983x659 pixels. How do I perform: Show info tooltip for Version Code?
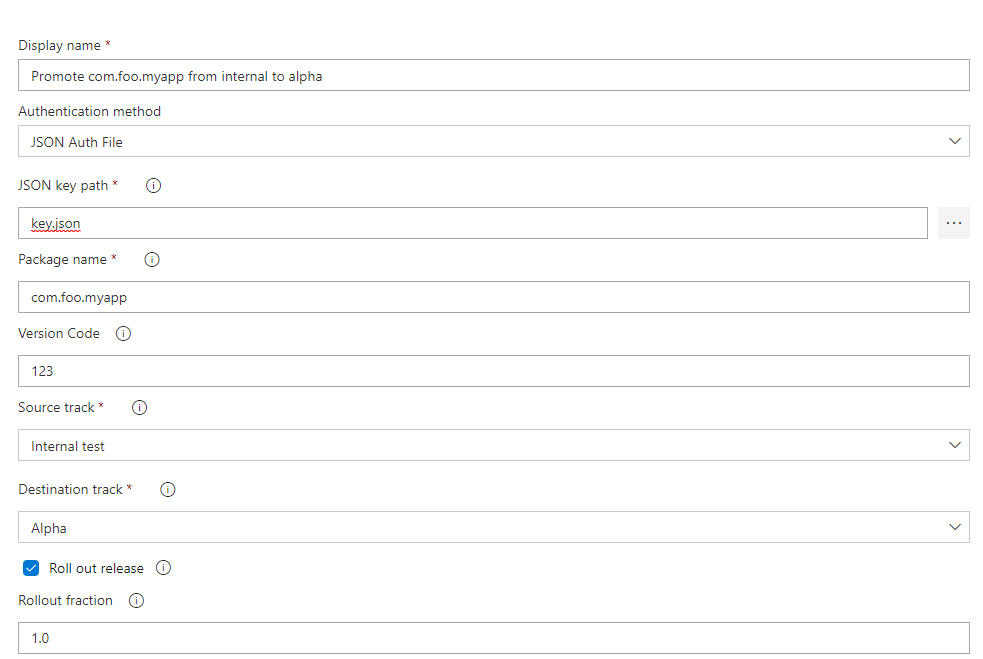click(124, 334)
